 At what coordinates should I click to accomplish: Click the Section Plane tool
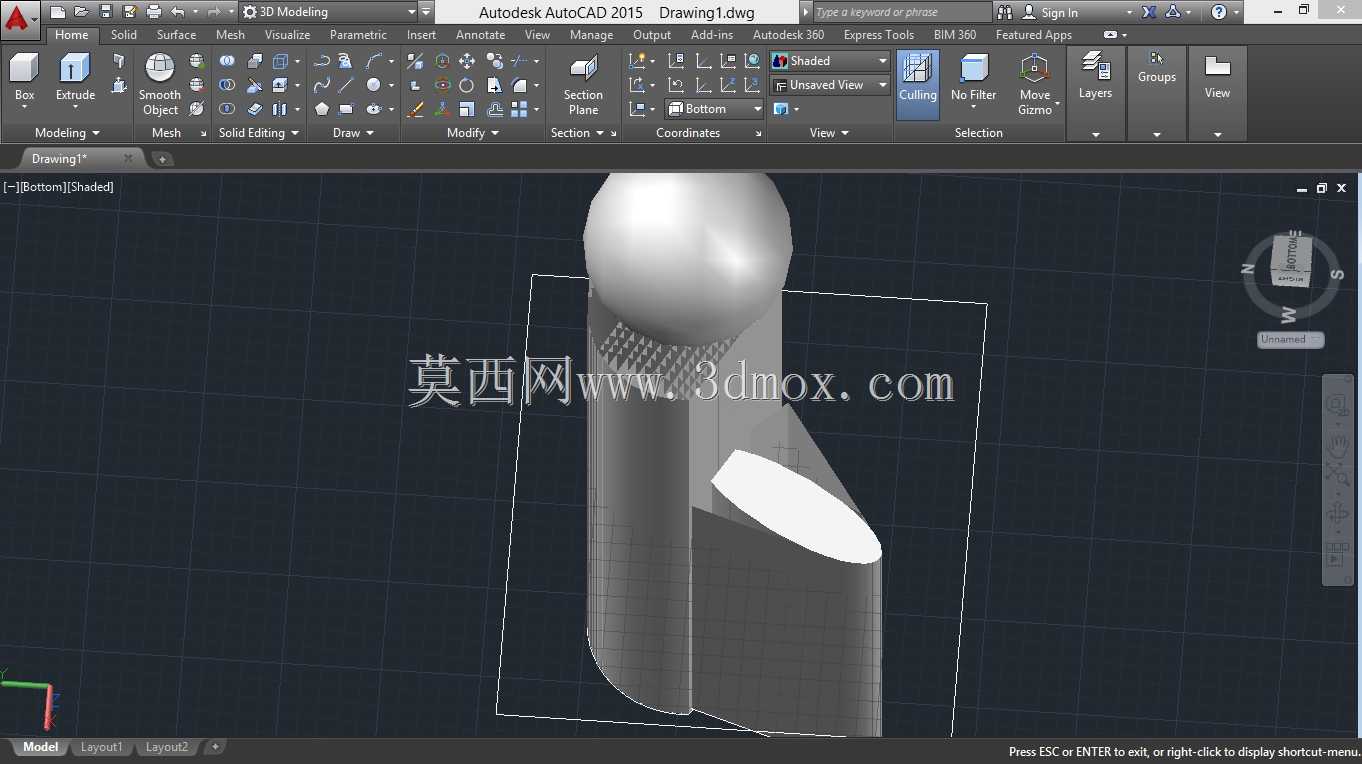[583, 84]
